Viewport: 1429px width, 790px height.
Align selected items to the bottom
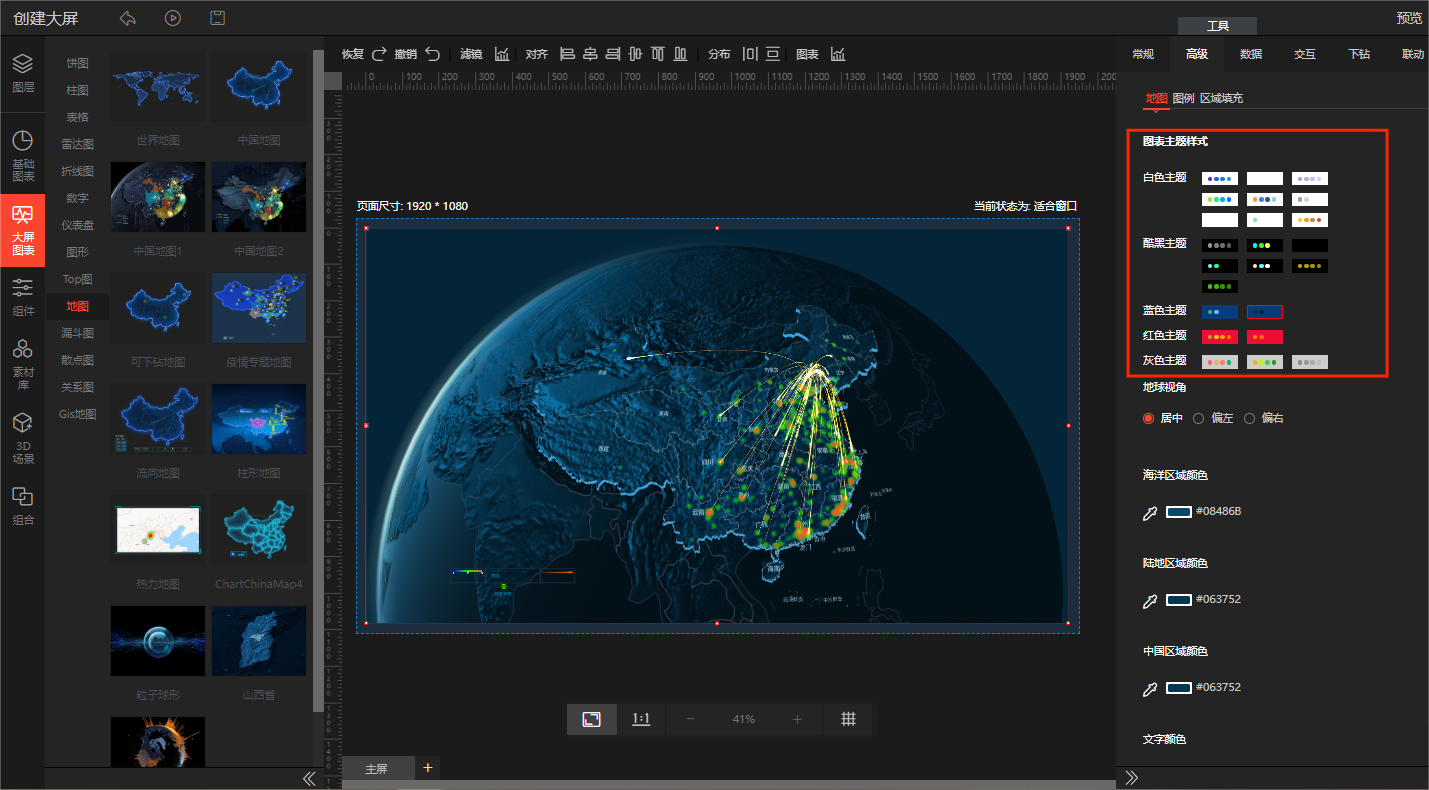[680, 54]
